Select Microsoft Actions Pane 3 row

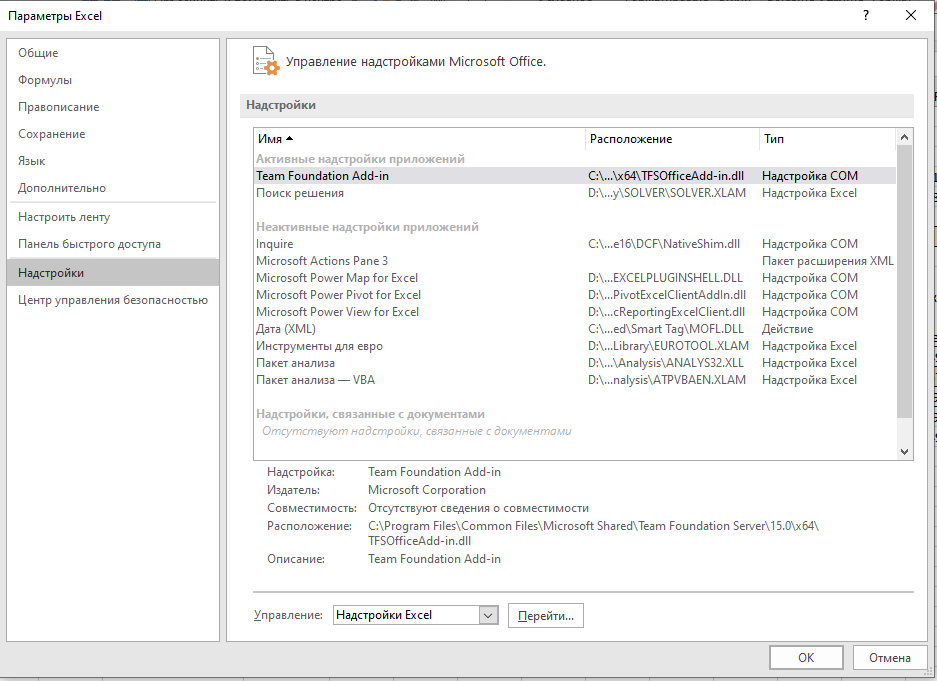click(574, 261)
